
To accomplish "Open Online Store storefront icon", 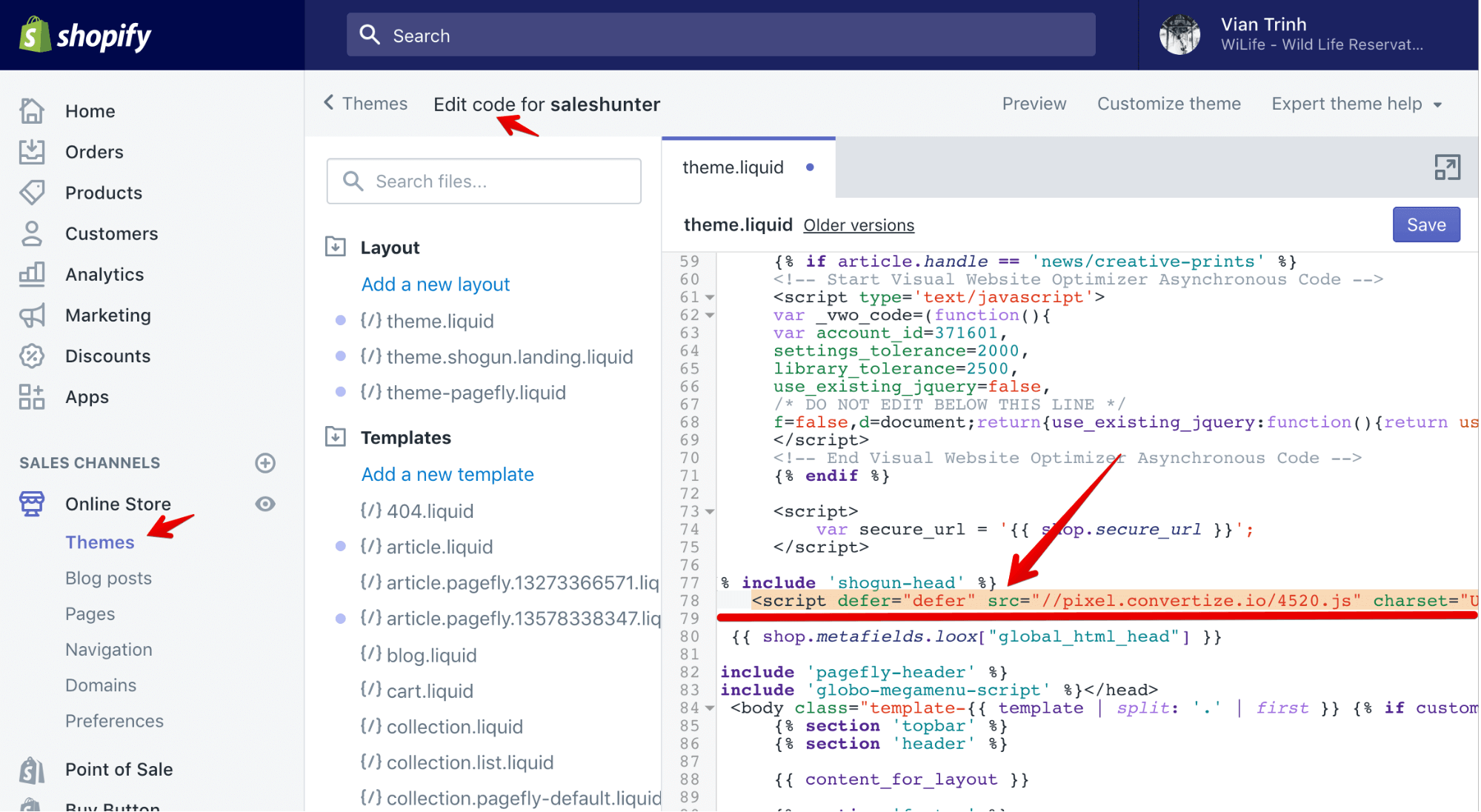I will coord(32,504).
